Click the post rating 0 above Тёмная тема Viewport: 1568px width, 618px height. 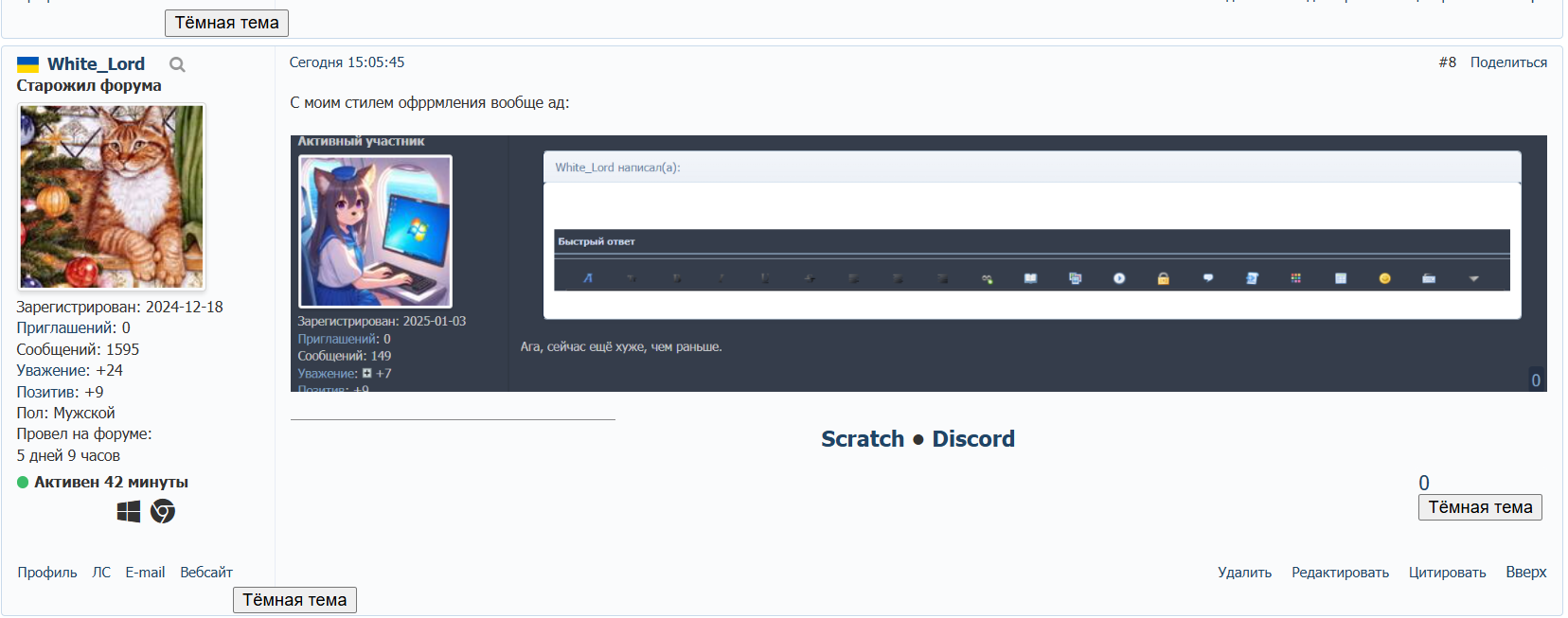[x=1424, y=483]
